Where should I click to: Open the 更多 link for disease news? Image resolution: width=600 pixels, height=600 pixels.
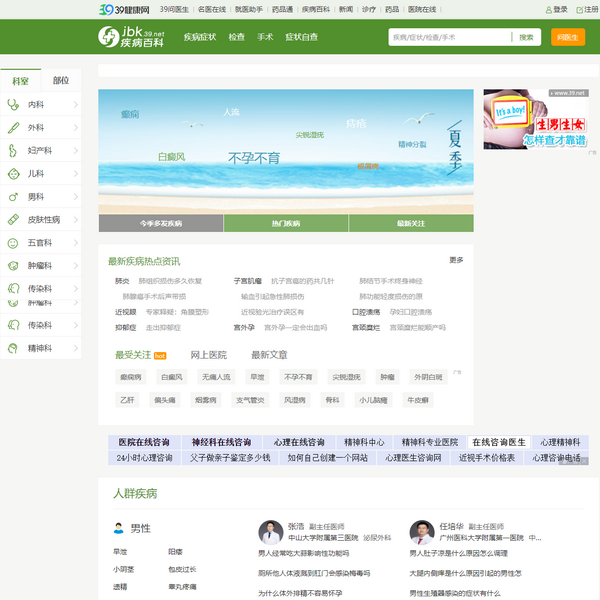[x=456, y=260]
